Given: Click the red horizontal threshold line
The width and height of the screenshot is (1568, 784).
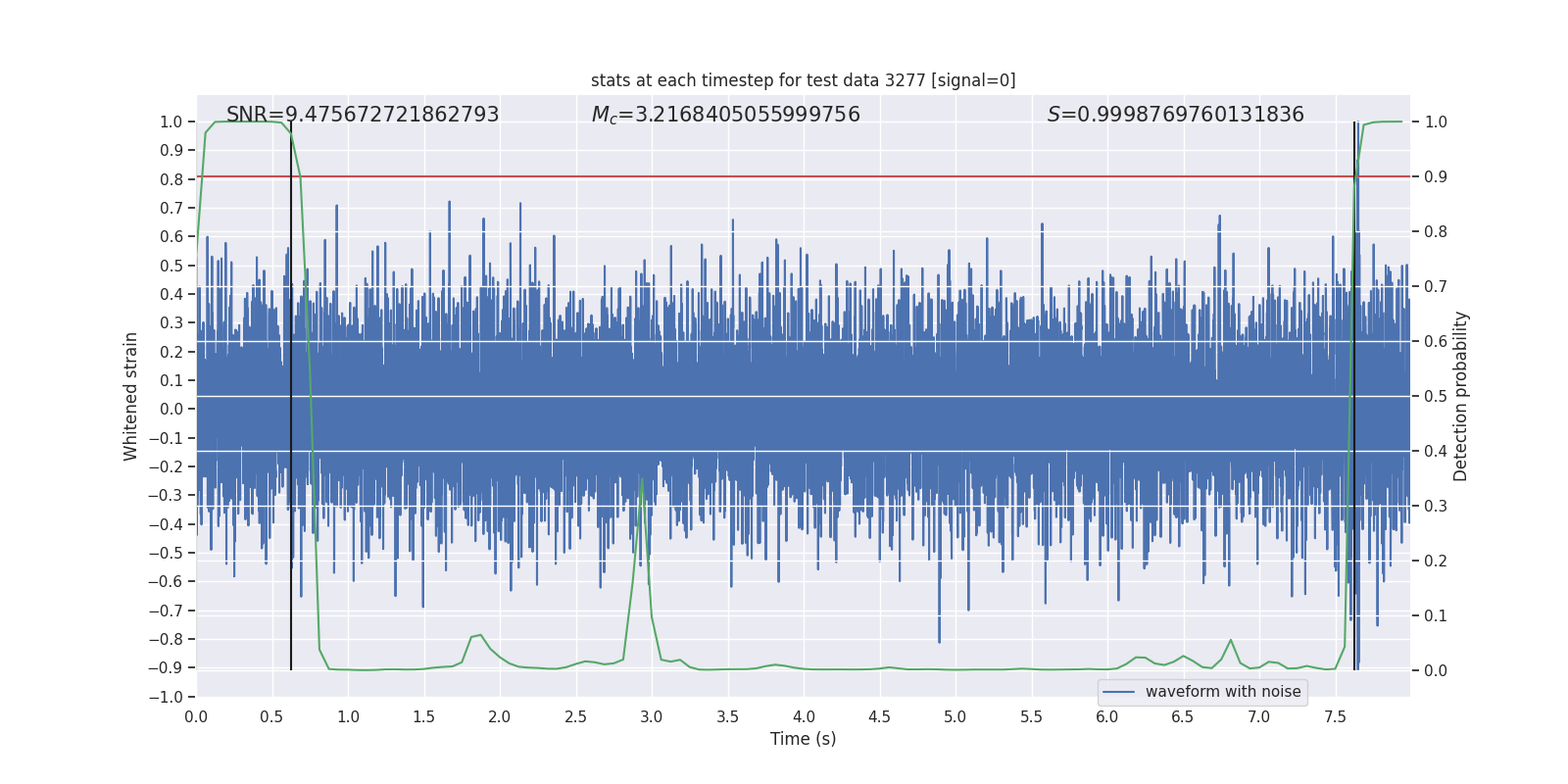Looking at the screenshot, I should tap(784, 177).
